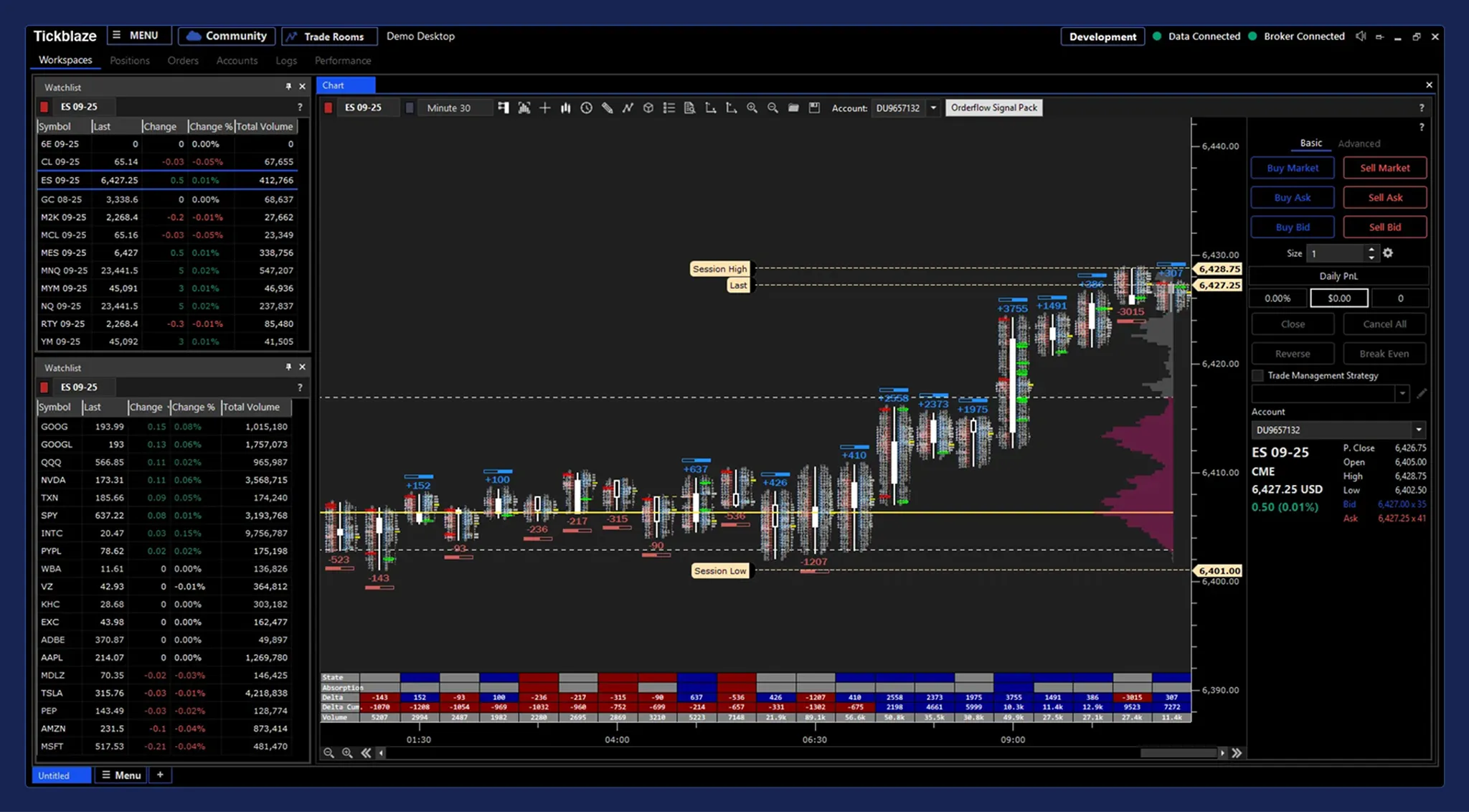Switch to the Logs tab
This screenshot has width=1469, height=812.
pyautogui.click(x=286, y=61)
